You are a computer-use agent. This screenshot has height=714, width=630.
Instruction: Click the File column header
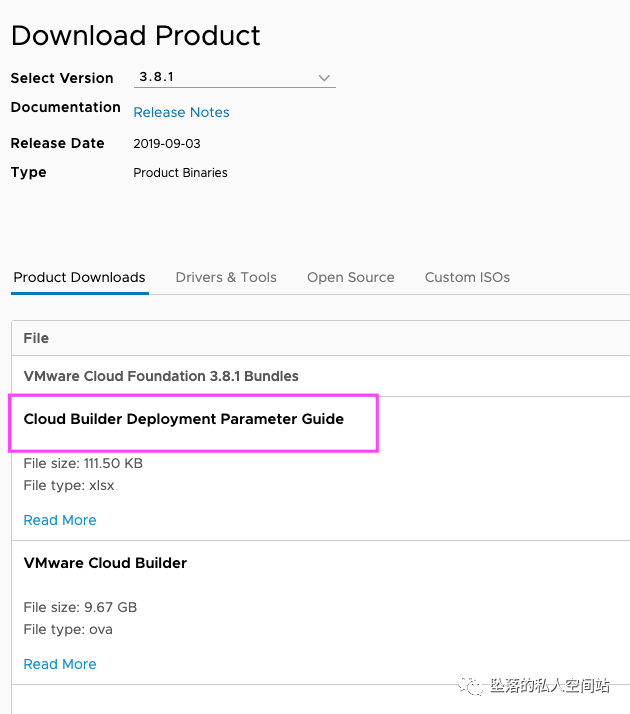coord(36,338)
